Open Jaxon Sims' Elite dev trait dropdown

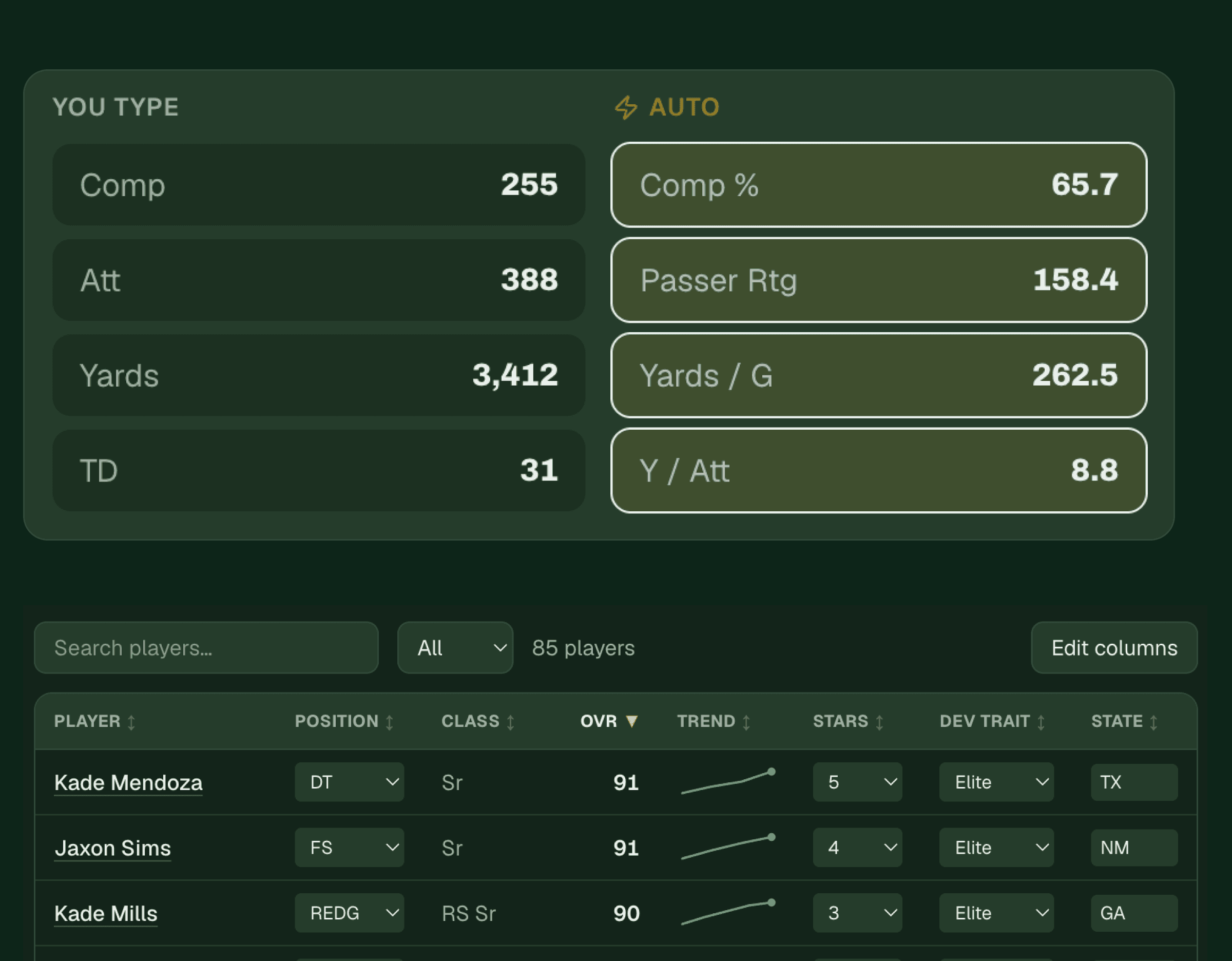(996, 848)
